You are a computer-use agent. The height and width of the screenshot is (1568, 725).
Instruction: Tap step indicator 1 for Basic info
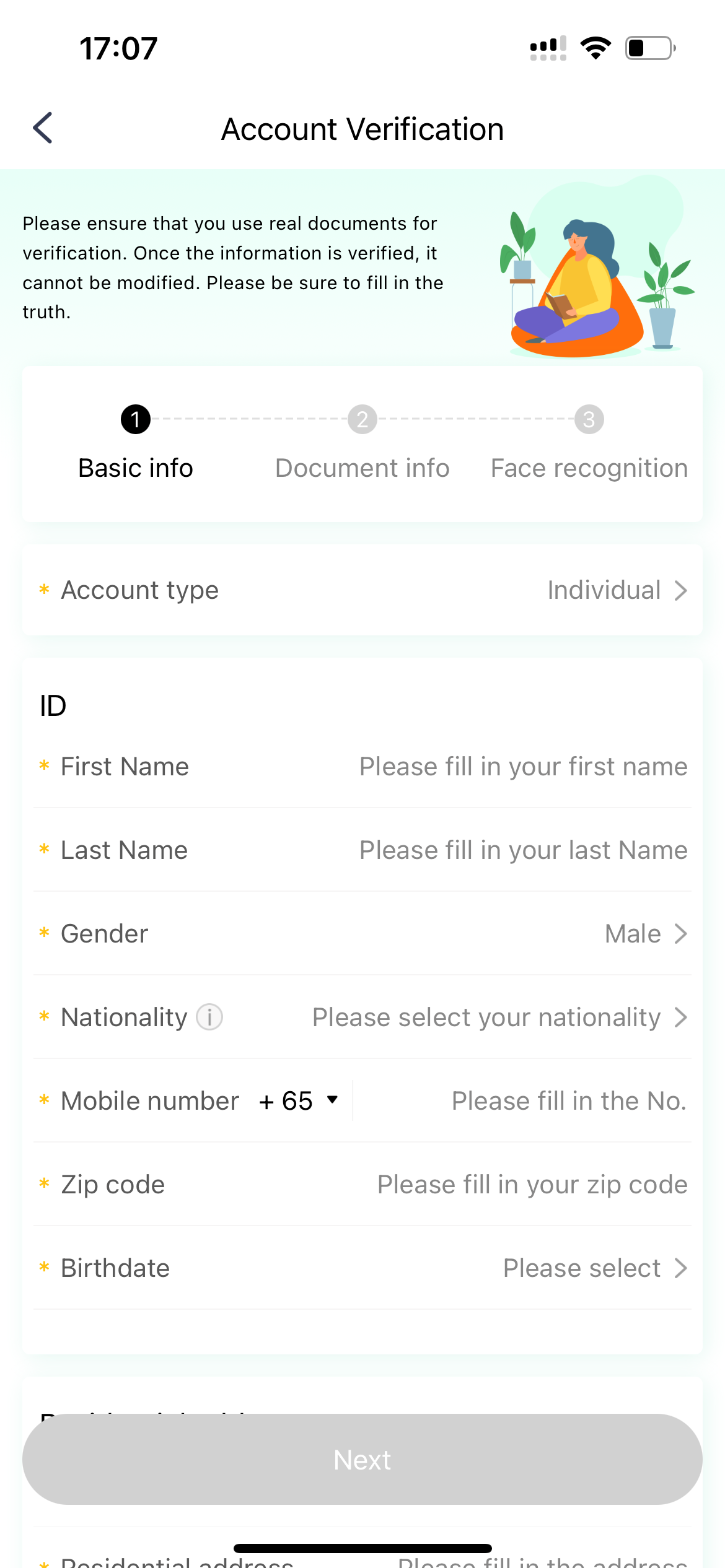coord(135,419)
